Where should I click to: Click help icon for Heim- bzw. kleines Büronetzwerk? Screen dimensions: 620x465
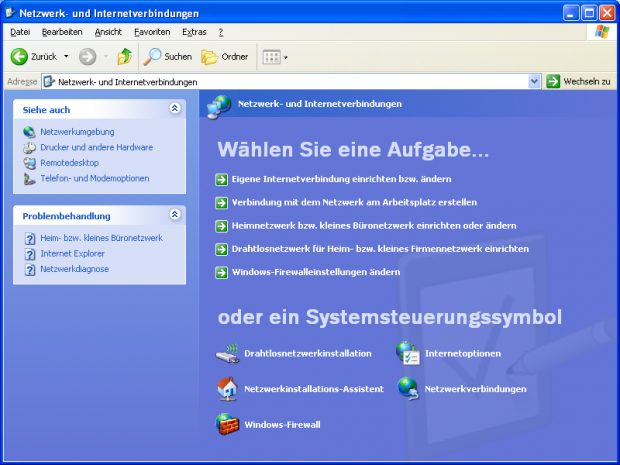(30, 238)
